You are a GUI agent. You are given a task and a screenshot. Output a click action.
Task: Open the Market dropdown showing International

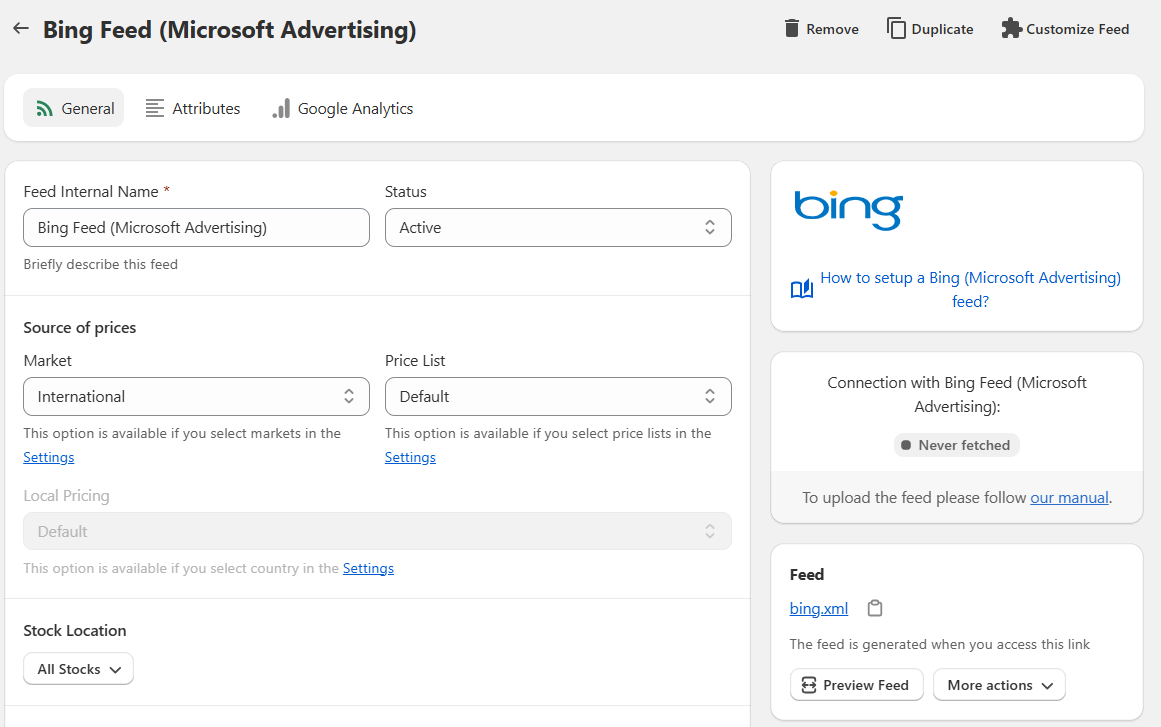tap(196, 396)
